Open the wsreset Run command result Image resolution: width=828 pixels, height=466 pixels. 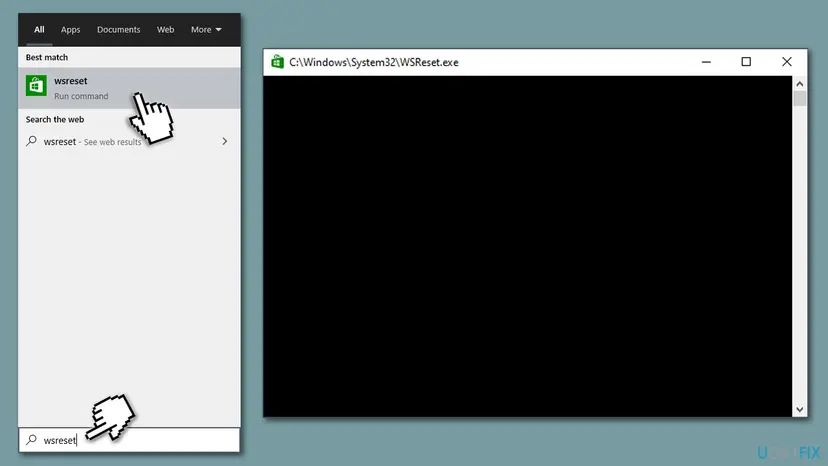pos(129,88)
